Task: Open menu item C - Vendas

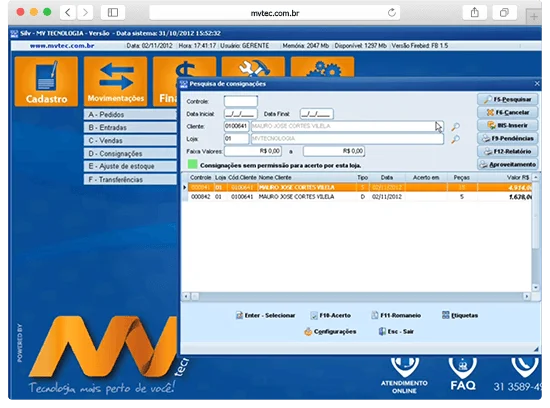Action: [x=130, y=140]
